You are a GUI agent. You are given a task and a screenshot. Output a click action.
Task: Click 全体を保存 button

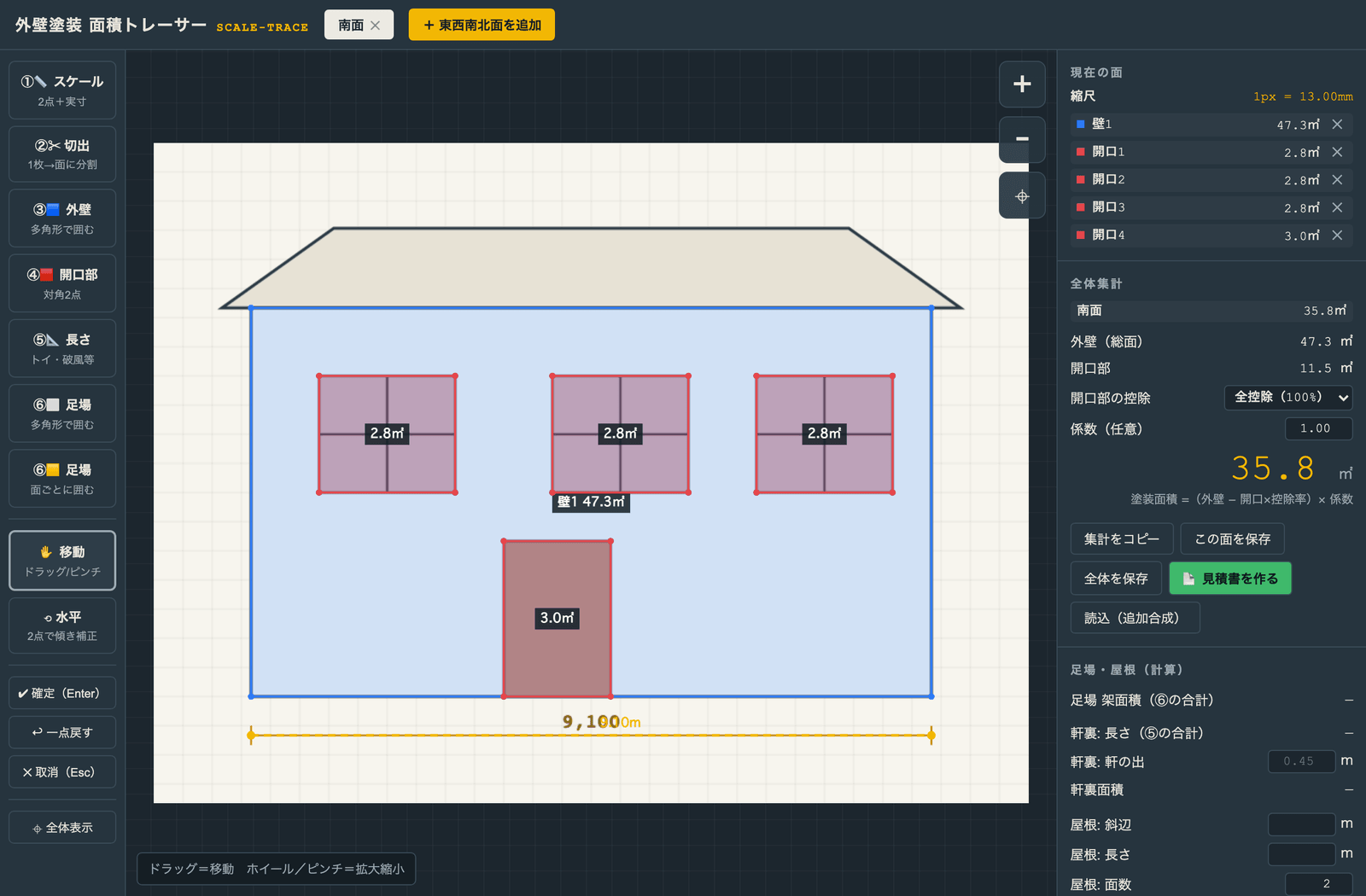[x=1116, y=579]
